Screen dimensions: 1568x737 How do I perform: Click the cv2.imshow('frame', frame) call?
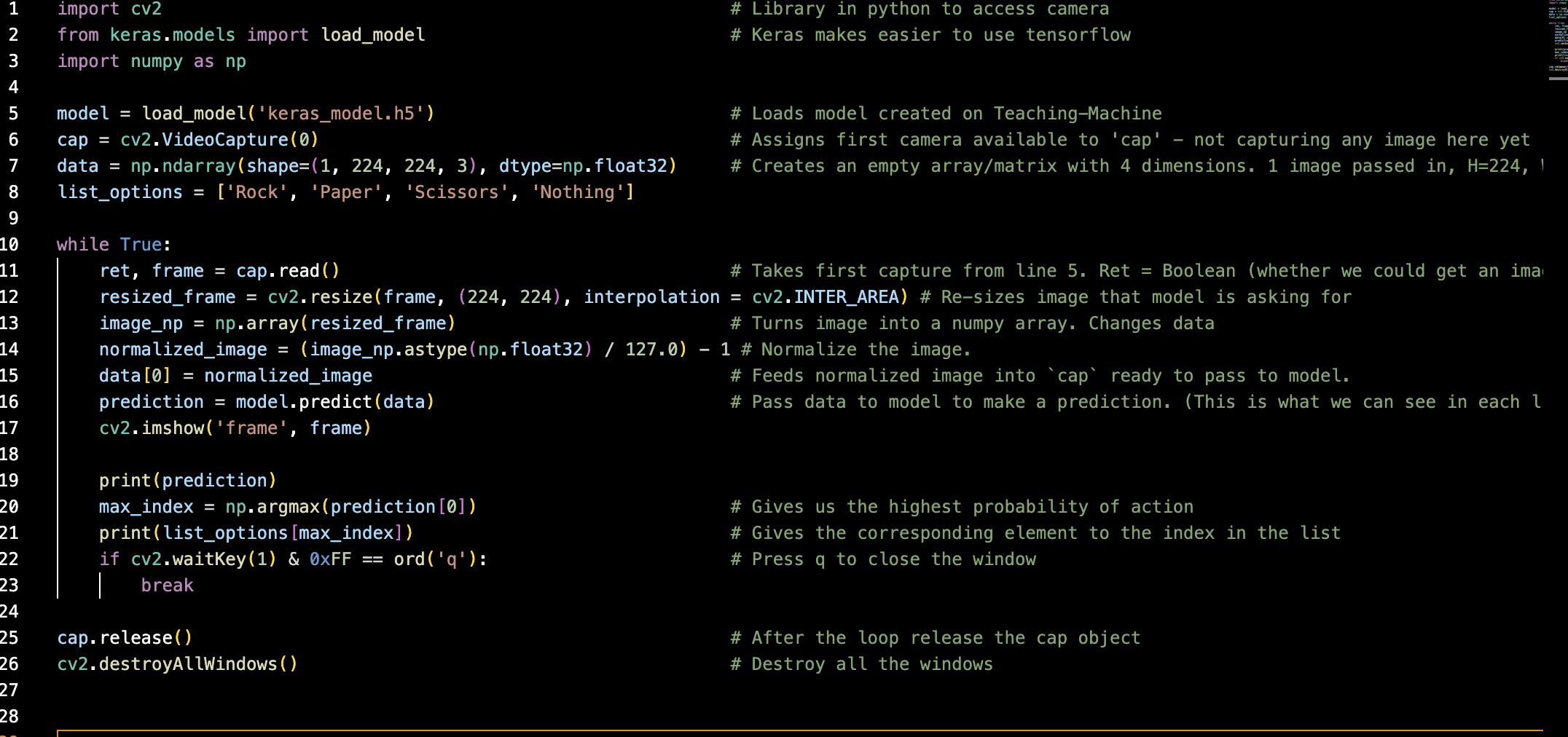pyautogui.click(x=233, y=427)
